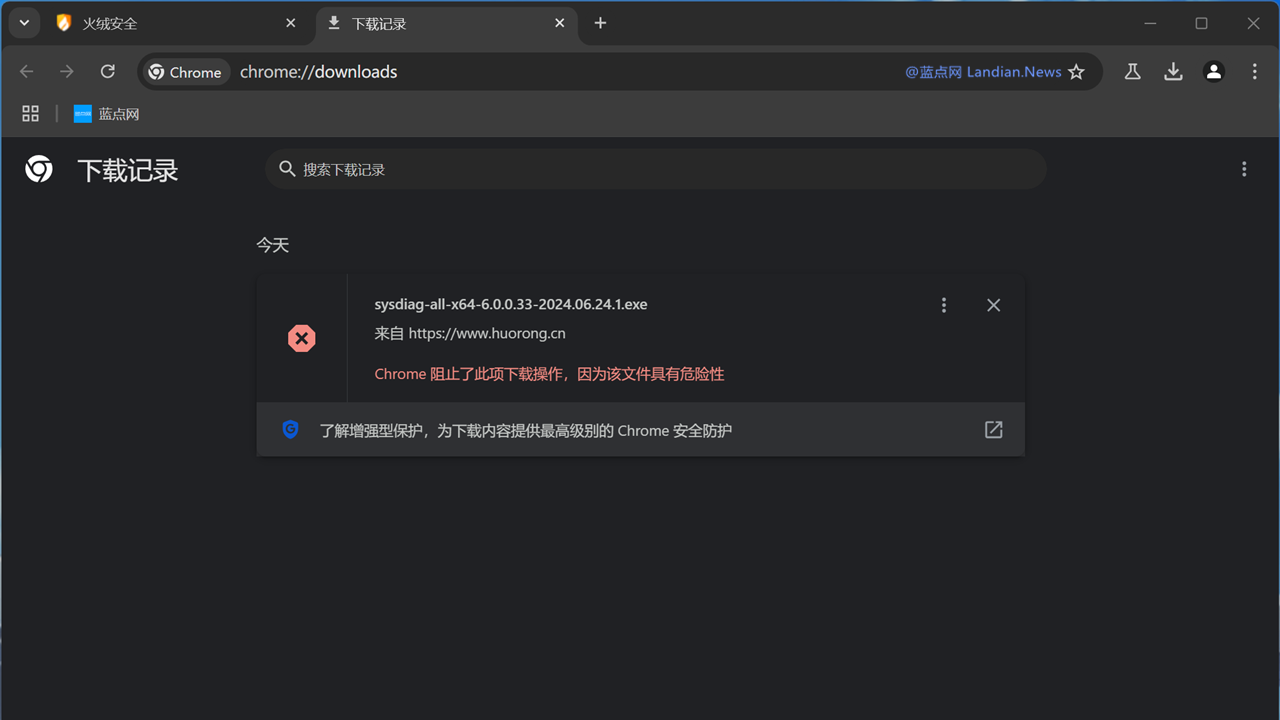
Task: Open the profile avatar menu
Action: tap(1214, 72)
